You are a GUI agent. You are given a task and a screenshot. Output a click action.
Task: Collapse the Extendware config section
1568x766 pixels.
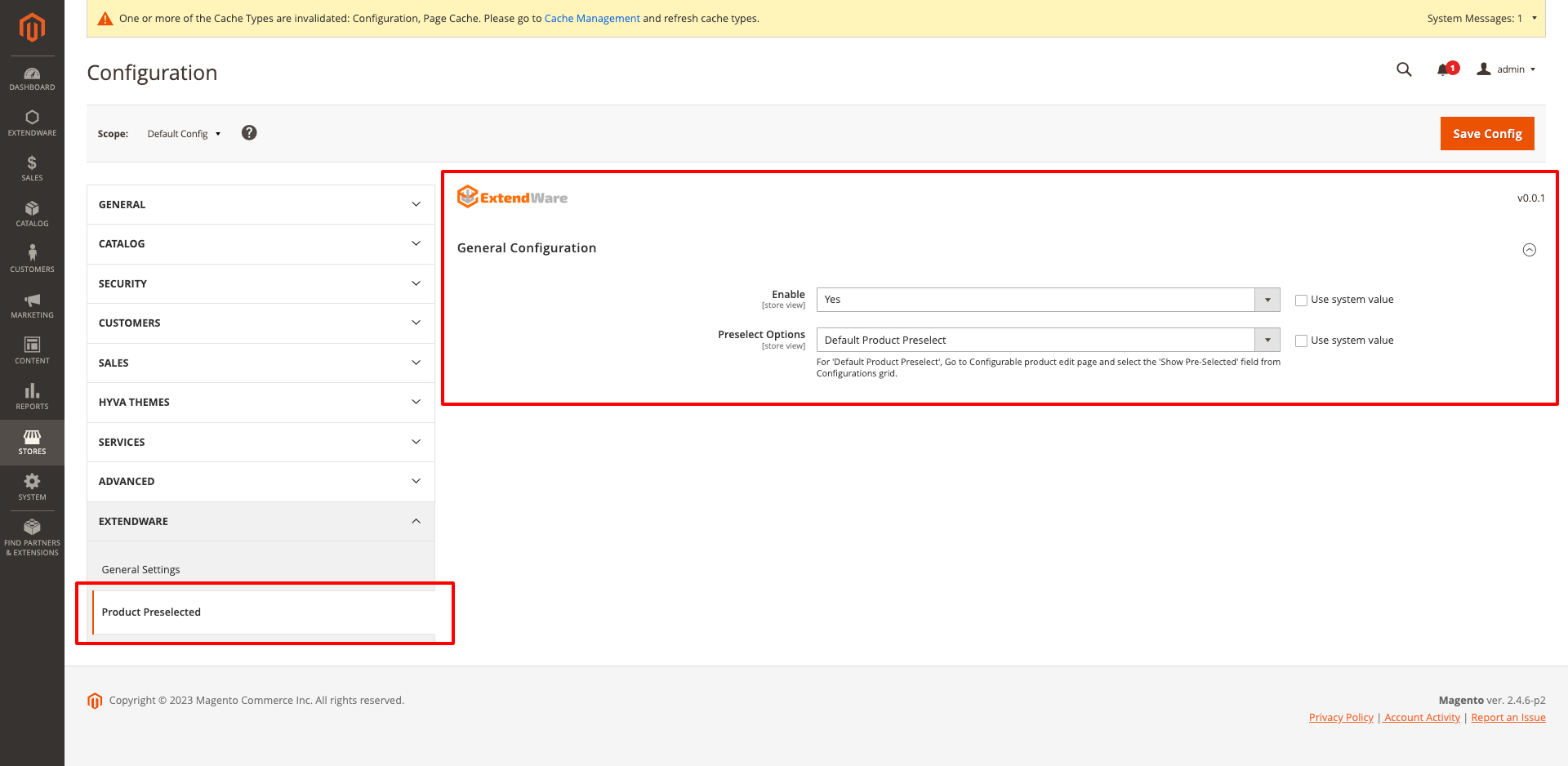pyautogui.click(x=261, y=521)
